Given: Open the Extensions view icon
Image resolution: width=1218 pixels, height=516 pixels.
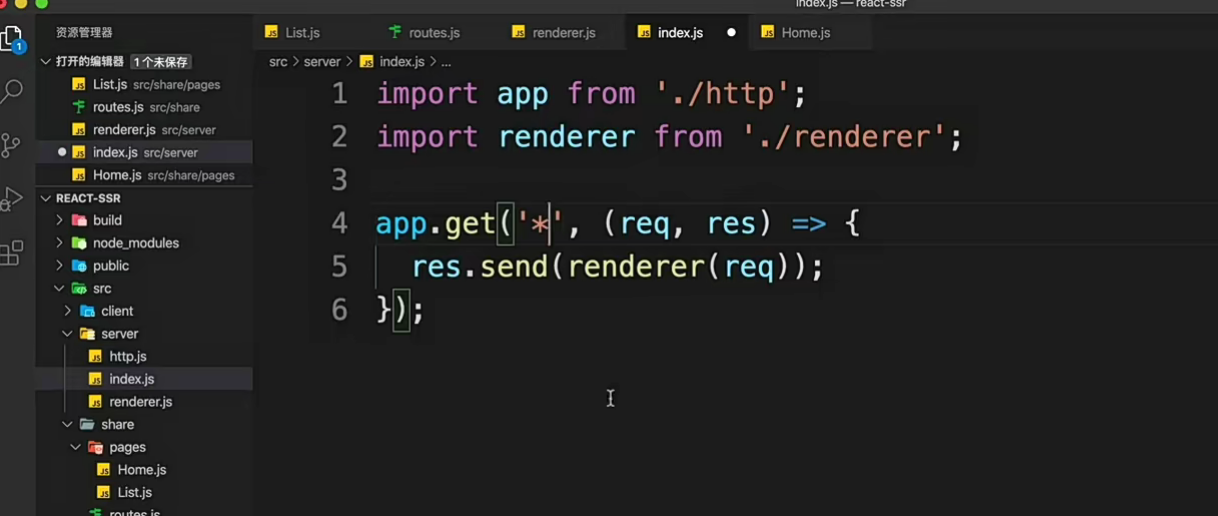Looking at the screenshot, I should pyautogui.click(x=12, y=253).
